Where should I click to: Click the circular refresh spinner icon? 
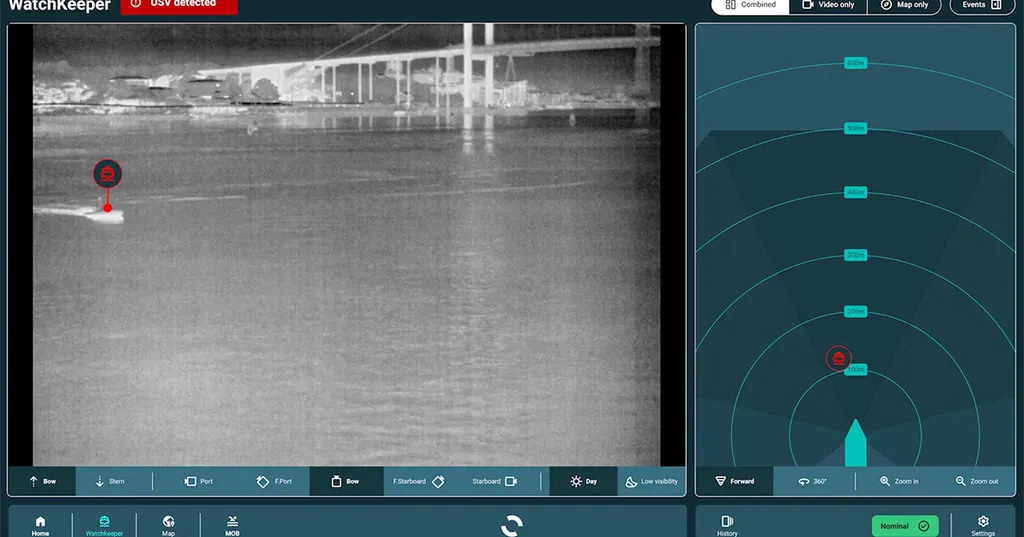click(x=512, y=525)
